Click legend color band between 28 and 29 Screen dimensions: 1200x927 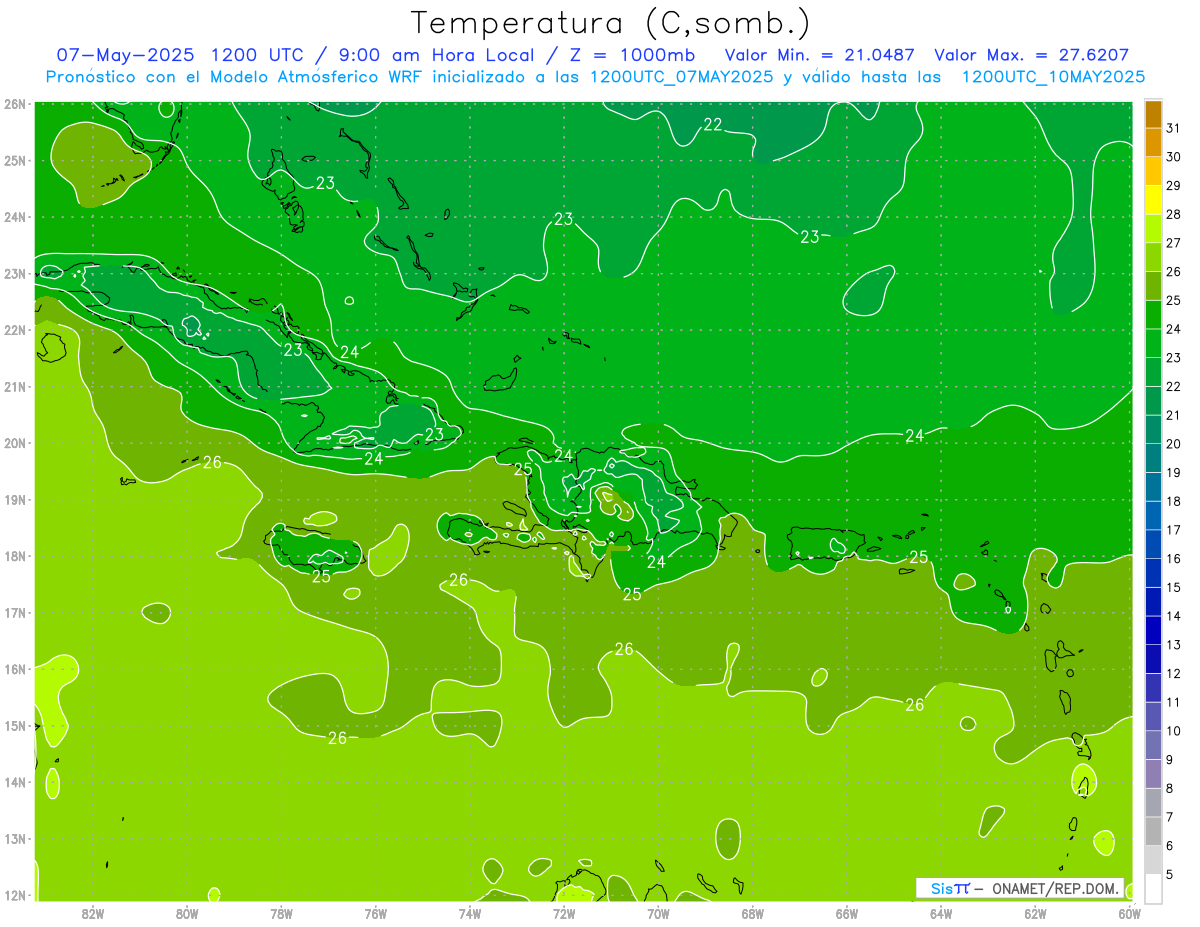point(1153,201)
